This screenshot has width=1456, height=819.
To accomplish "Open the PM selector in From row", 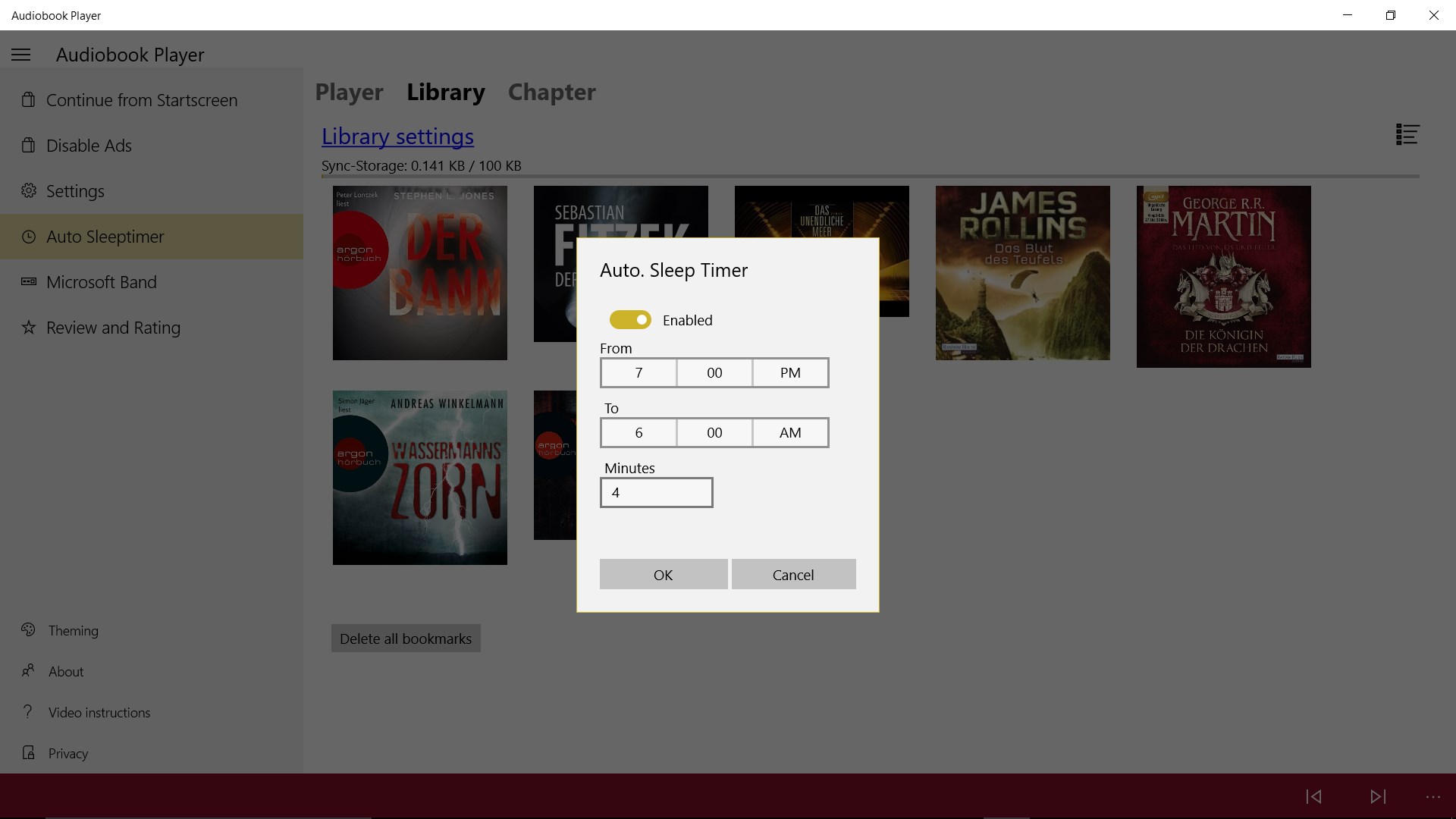I will [790, 372].
